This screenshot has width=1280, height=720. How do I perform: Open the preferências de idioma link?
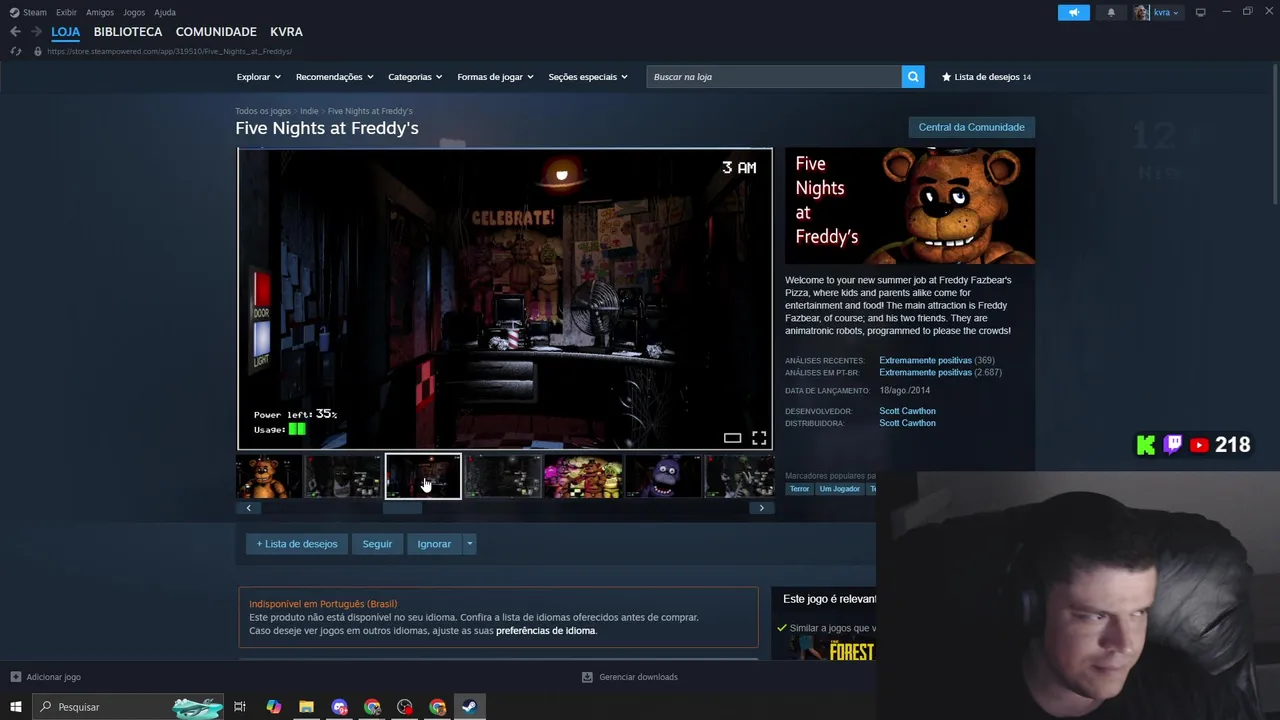[x=545, y=631]
